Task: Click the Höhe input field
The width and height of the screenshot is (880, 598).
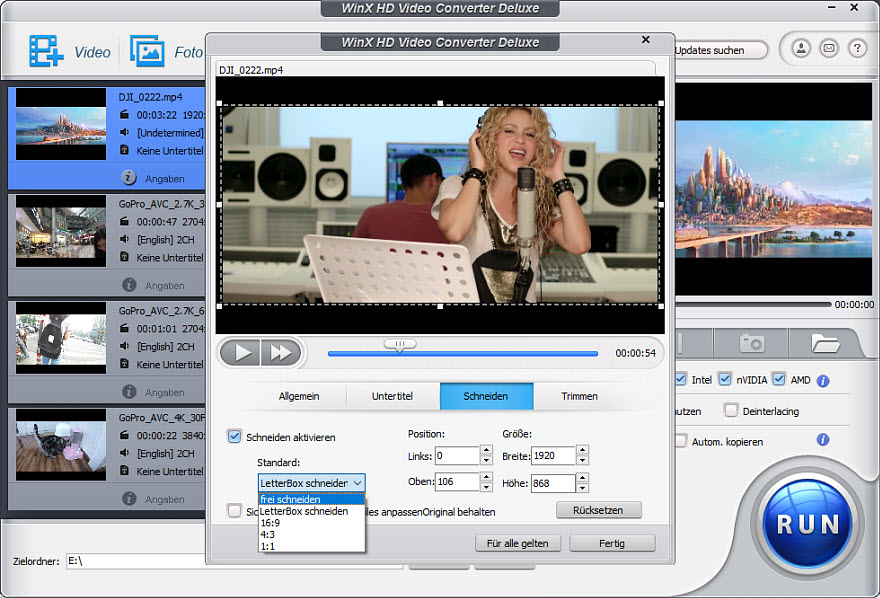Action: pyautogui.click(x=553, y=483)
